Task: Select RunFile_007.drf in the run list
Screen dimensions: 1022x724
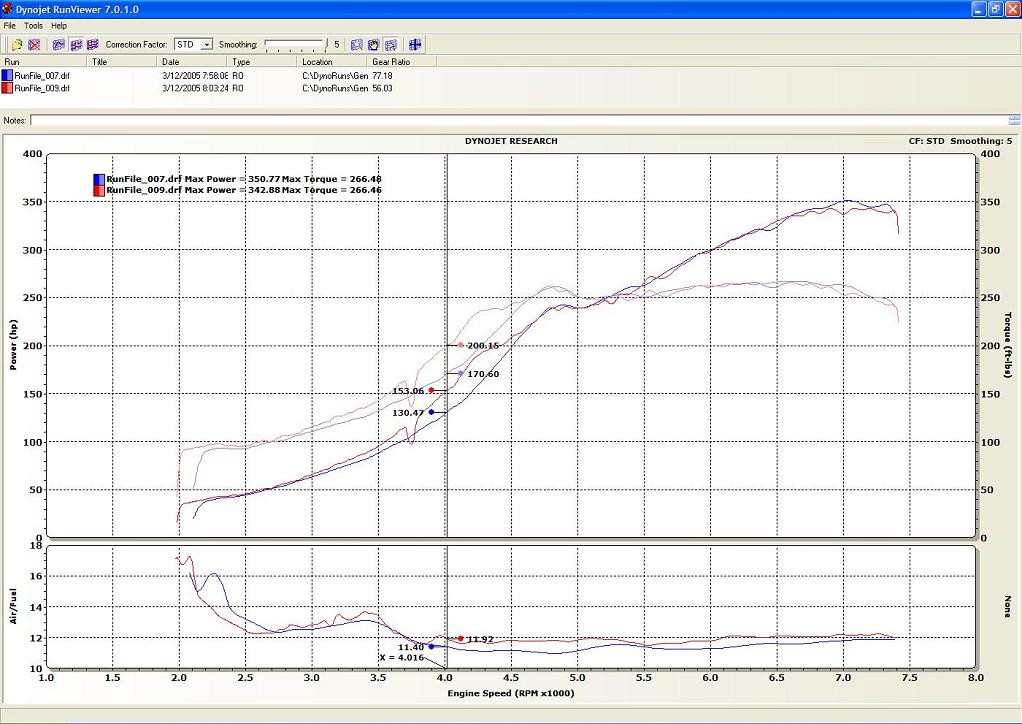Action: 42,75
